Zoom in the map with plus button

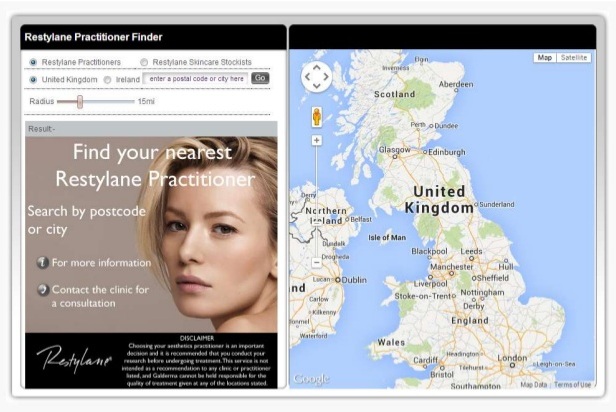click(x=317, y=140)
